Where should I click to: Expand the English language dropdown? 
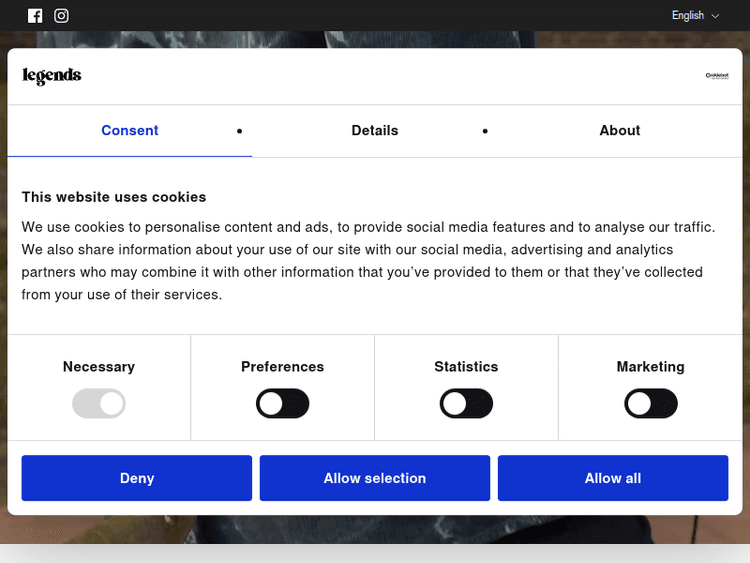(x=695, y=16)
